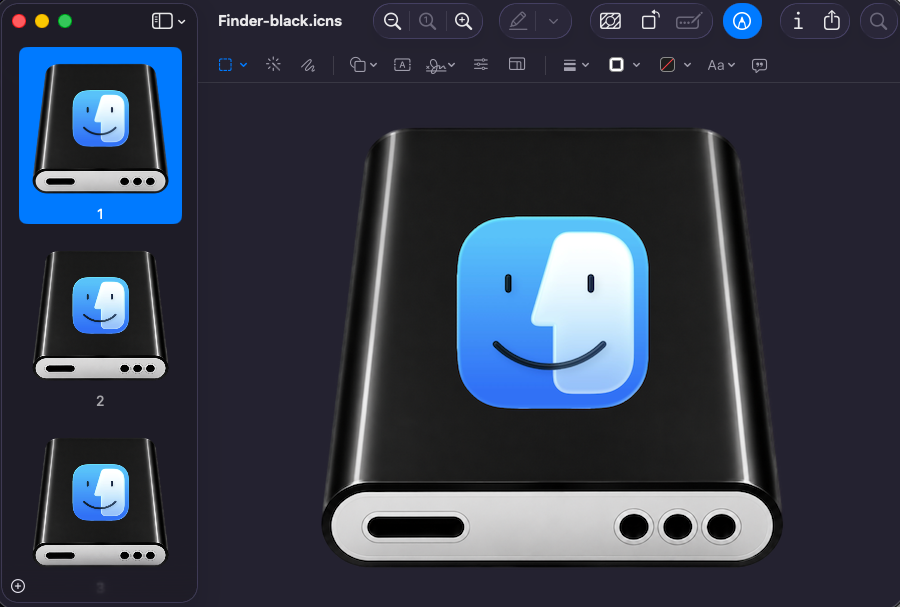This screenshot has height=607, width=900.
Task: Expand the border color dropdown chevron
Action: [x=637, y=65]
